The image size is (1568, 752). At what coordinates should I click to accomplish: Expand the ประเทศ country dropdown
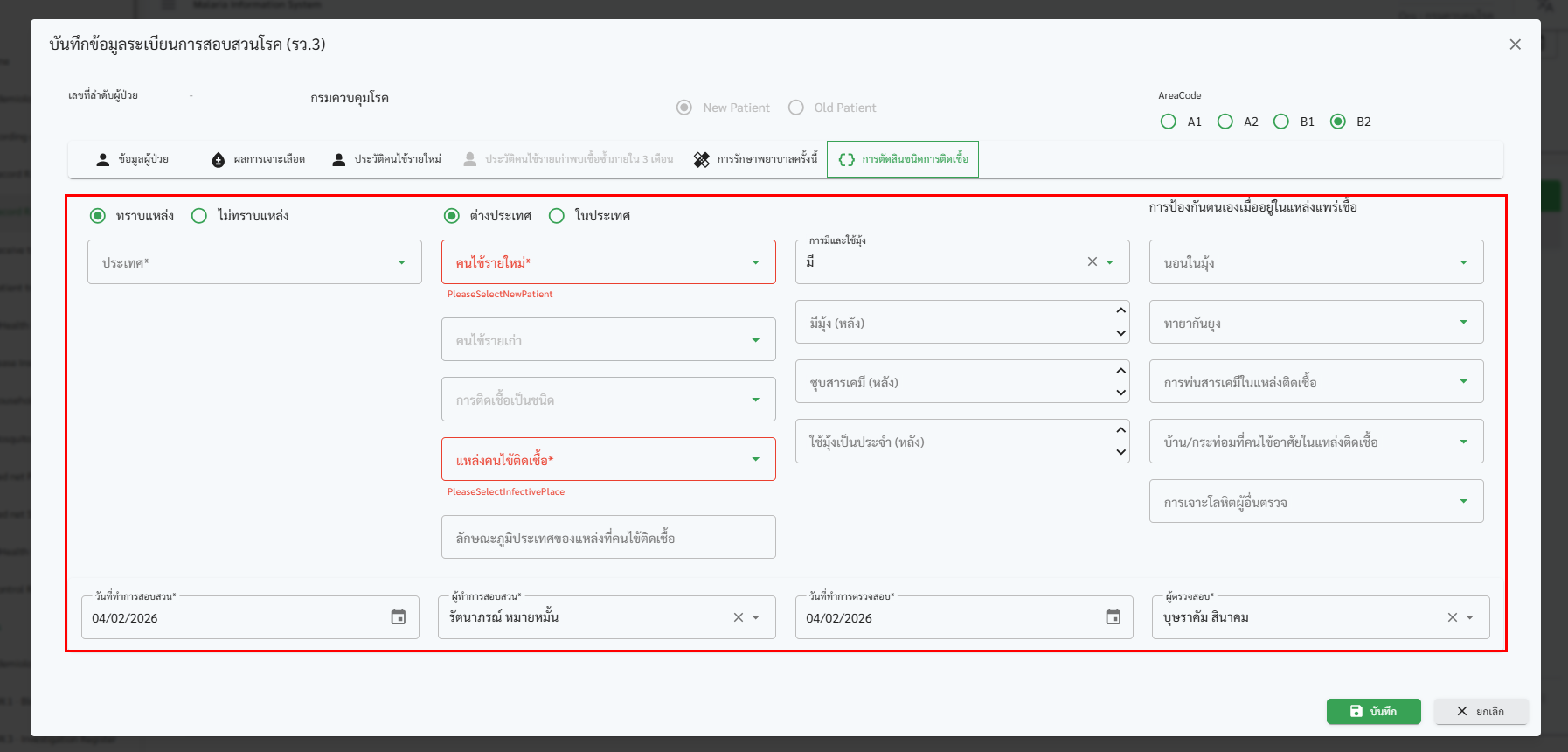402,262
